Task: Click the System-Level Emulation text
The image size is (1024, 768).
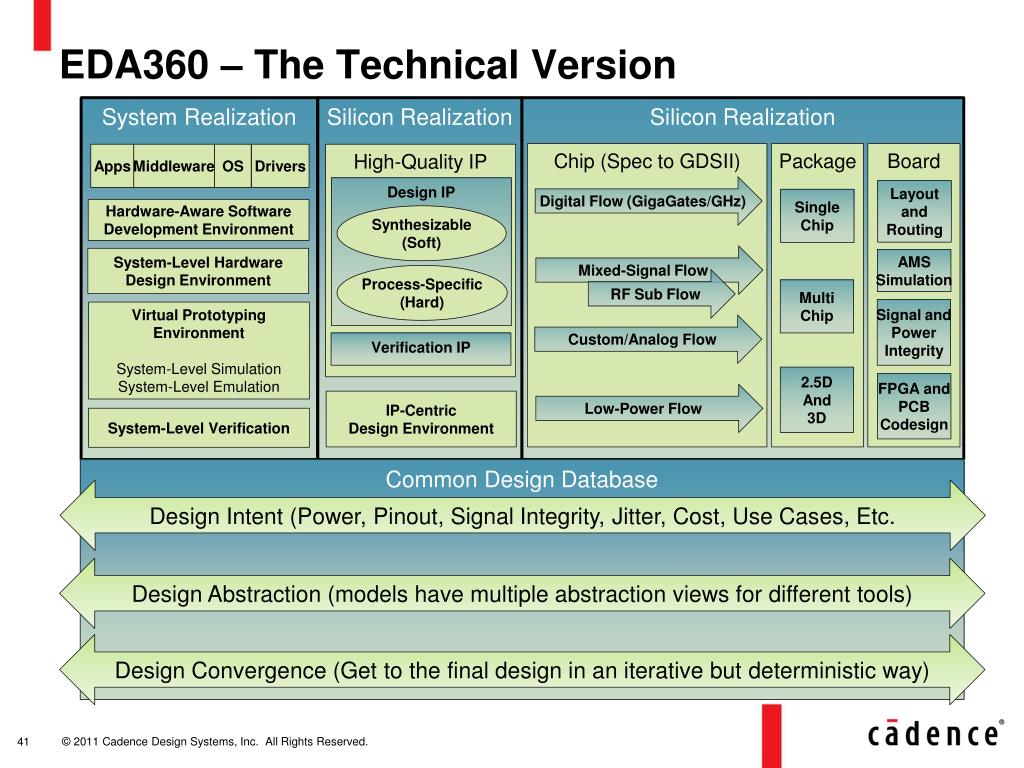Action: (199, 387)
